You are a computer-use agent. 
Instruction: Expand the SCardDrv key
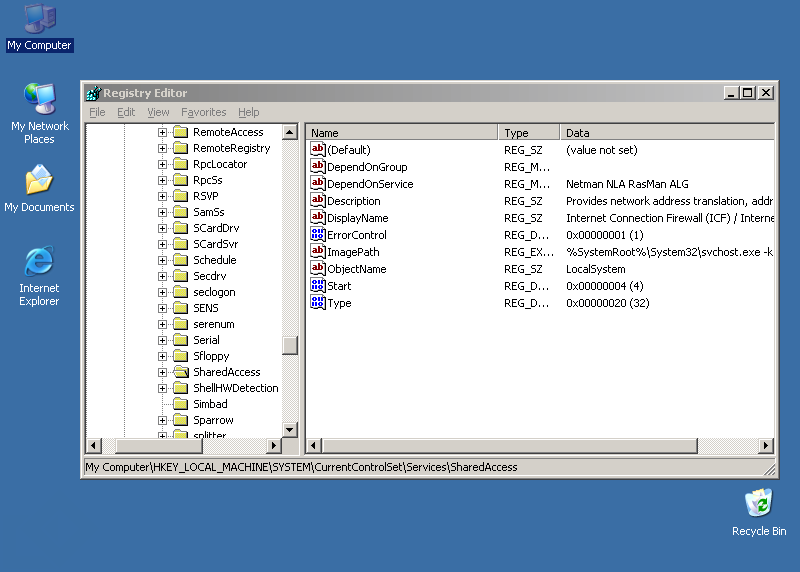click(x=162, y=229)
